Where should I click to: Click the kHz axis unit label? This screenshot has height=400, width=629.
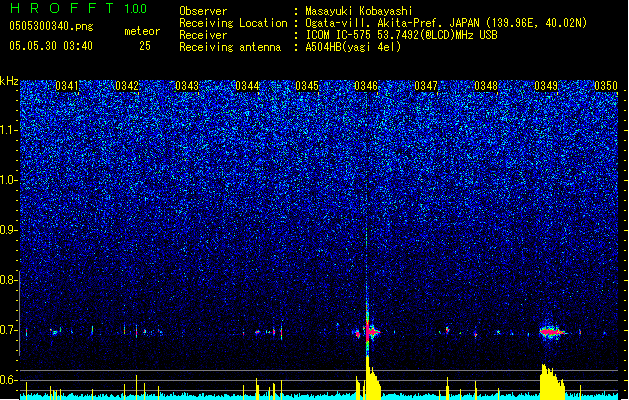point(9,81)
